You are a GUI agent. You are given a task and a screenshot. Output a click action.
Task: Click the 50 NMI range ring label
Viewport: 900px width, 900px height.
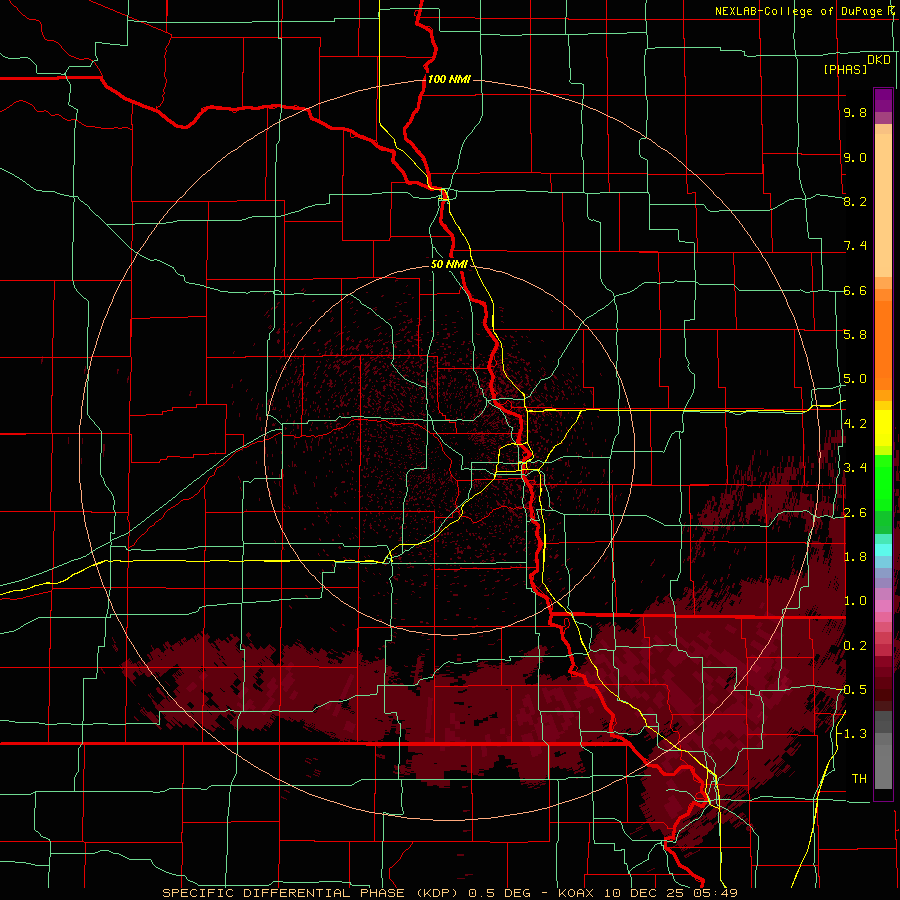[449, 264]
